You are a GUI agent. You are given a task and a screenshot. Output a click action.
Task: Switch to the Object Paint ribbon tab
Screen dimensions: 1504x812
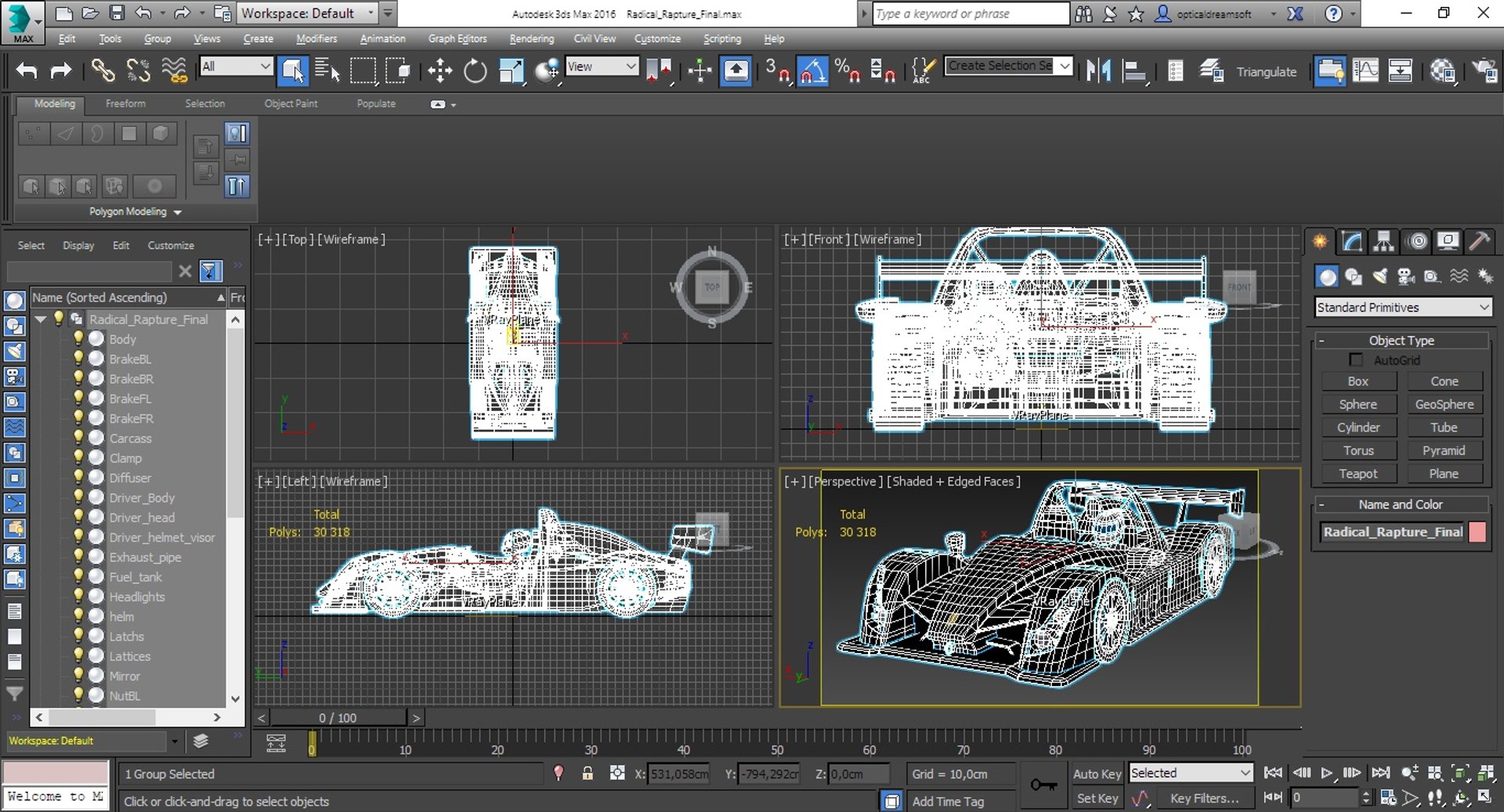tap(291, 103)
